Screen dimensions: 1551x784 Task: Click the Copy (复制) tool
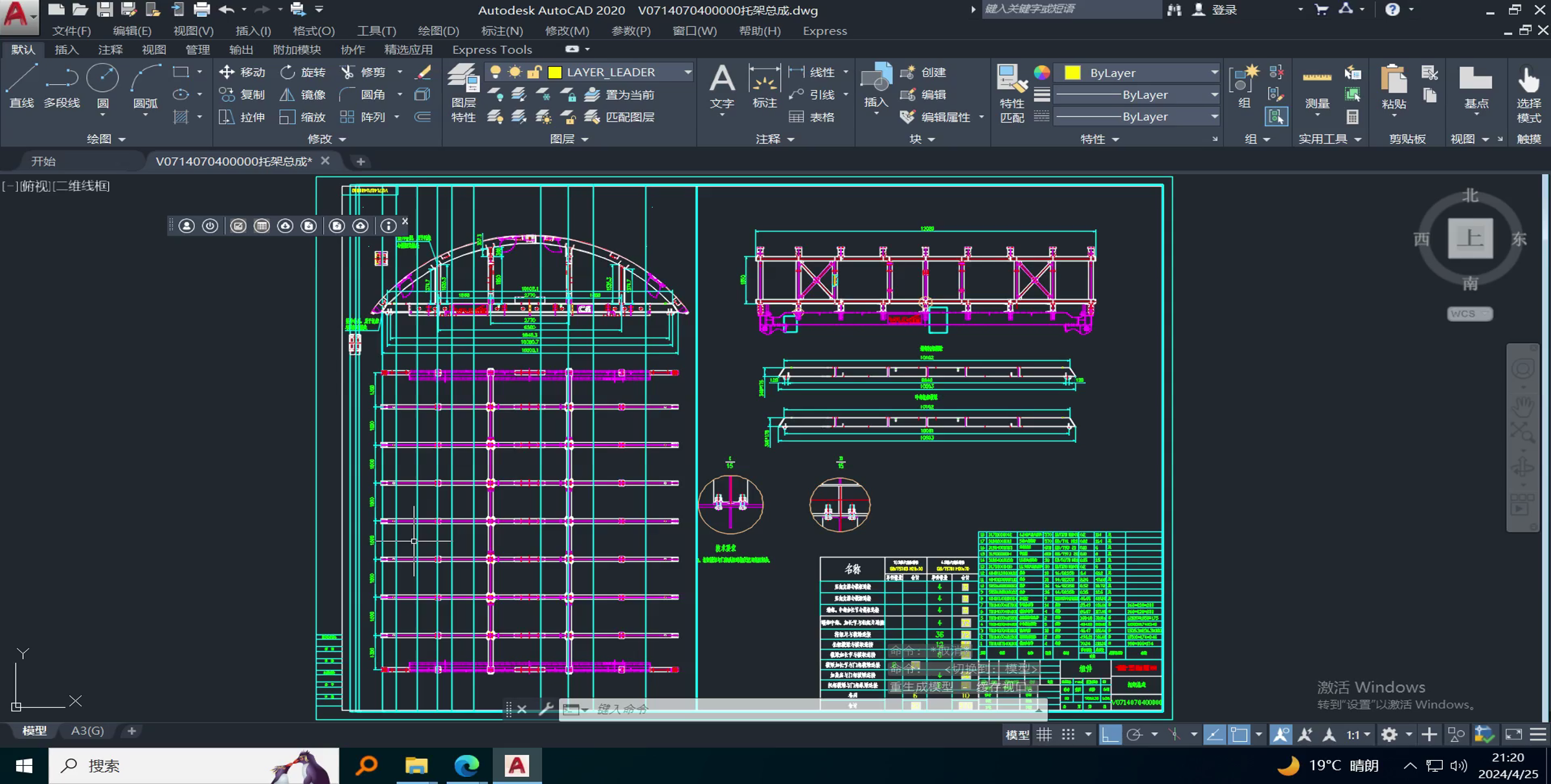tap(242, 95)
